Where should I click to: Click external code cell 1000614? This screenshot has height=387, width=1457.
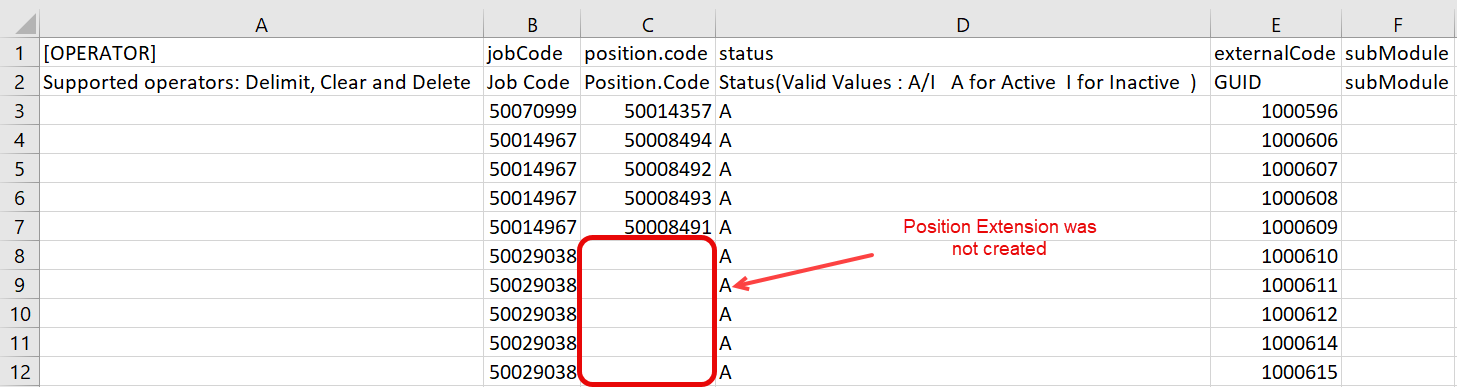[1276, 344]
